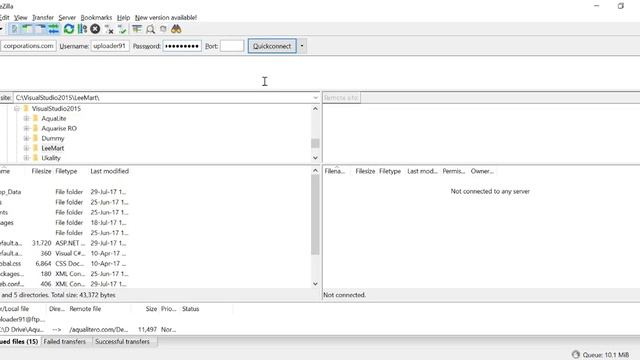The width and height of the screenshot is (640, 360).
Task: Click the Username input field
Action: (x=110, y=46)
